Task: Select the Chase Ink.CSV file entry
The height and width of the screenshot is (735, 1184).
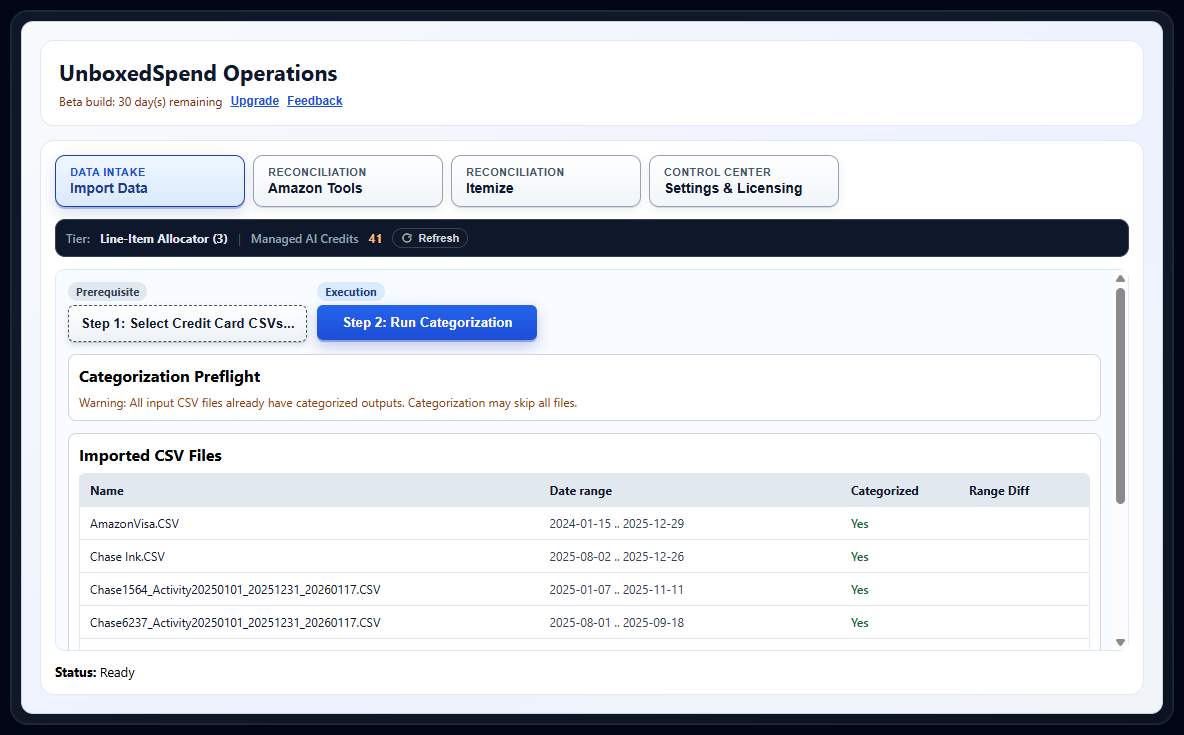Action: point(127,556)
